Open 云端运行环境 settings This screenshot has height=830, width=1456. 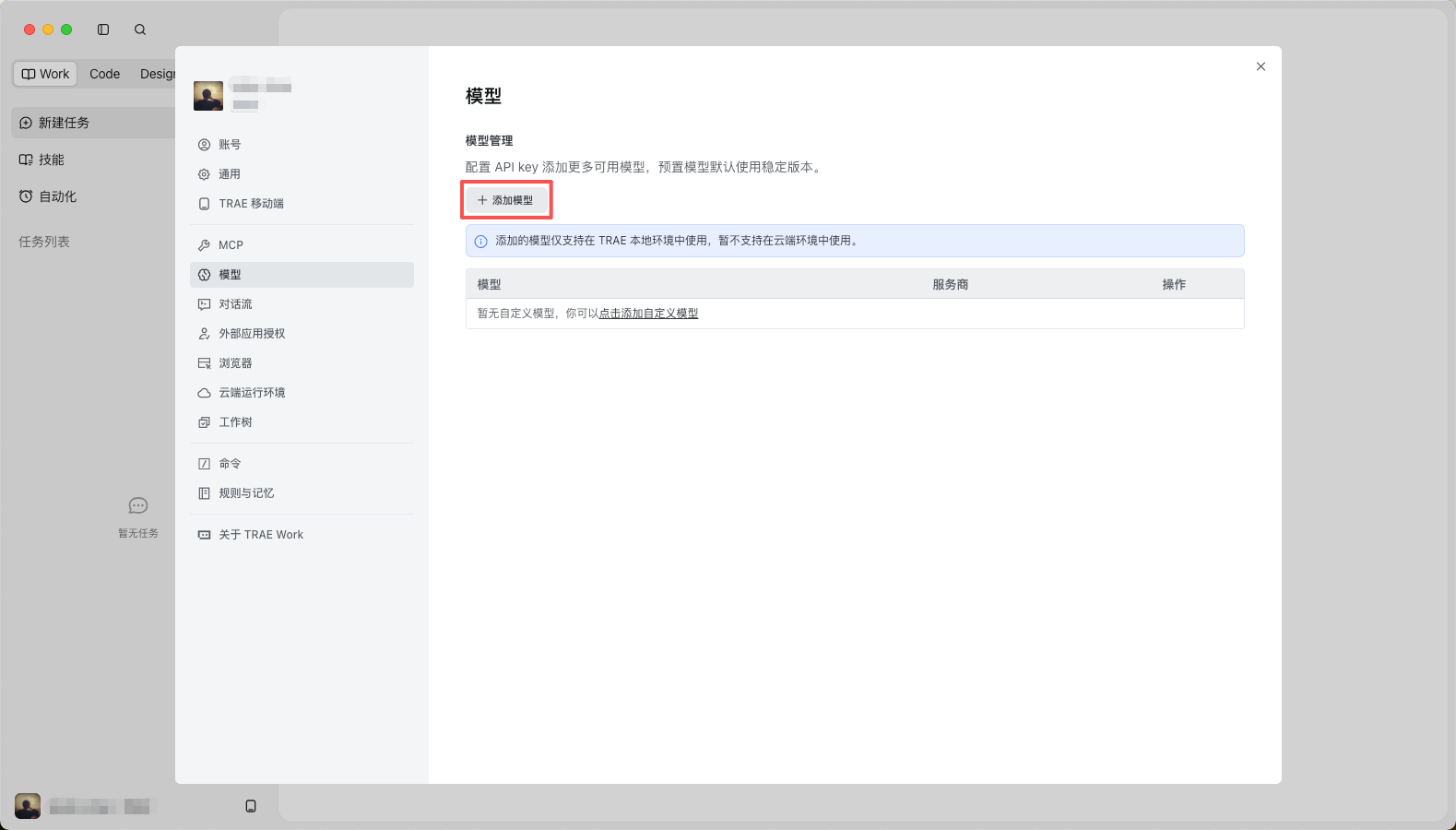(302, 393)
